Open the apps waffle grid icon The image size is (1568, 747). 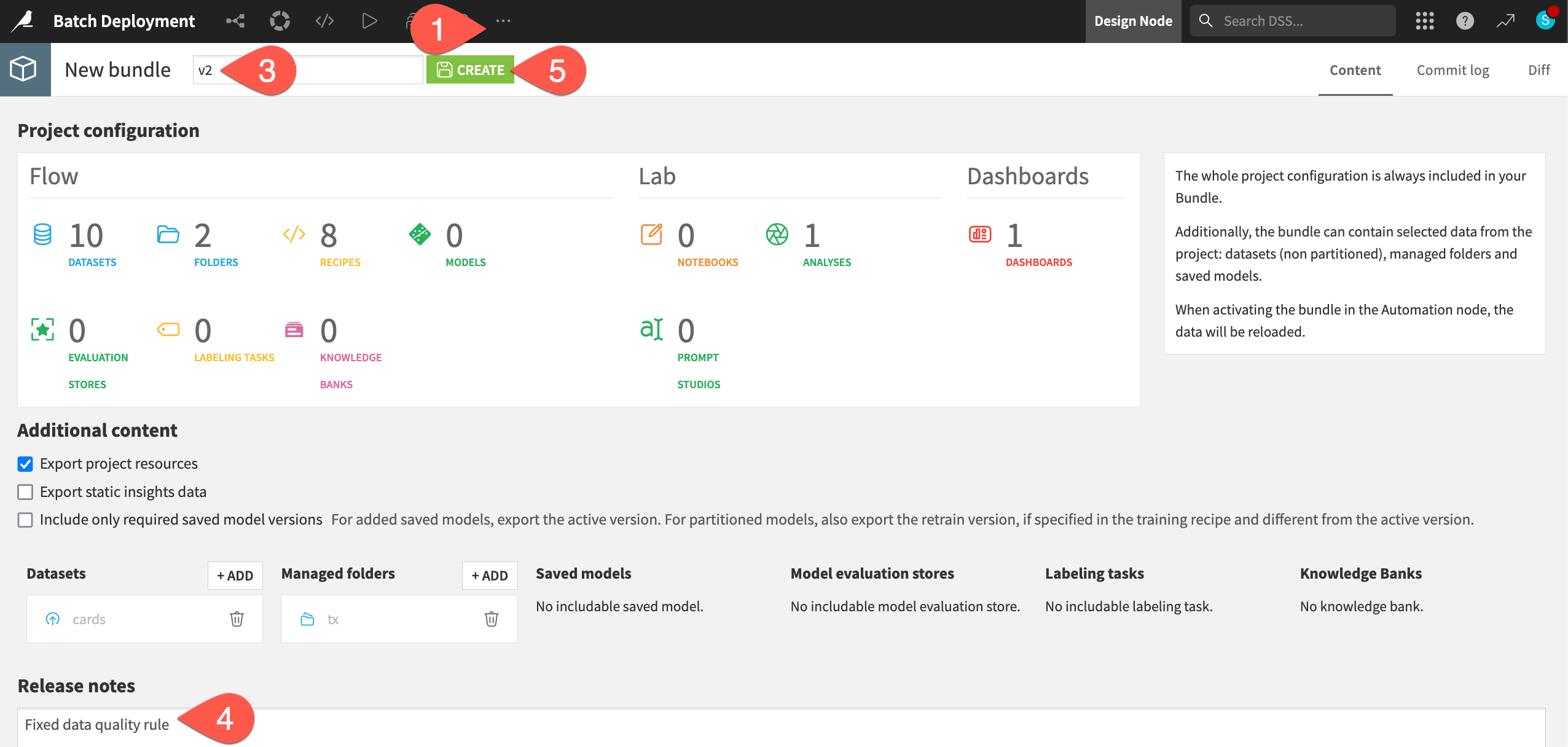click(x=1424, y=20)
